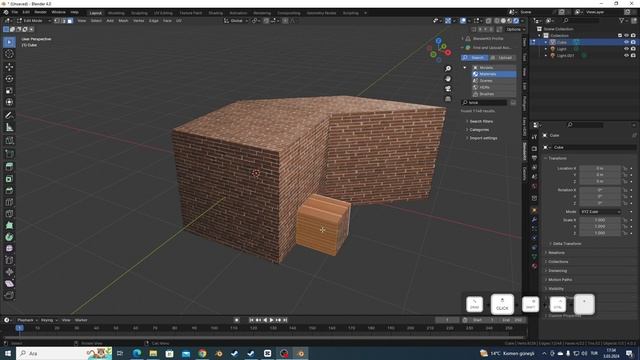Click the Location X value field

point(600,168)
